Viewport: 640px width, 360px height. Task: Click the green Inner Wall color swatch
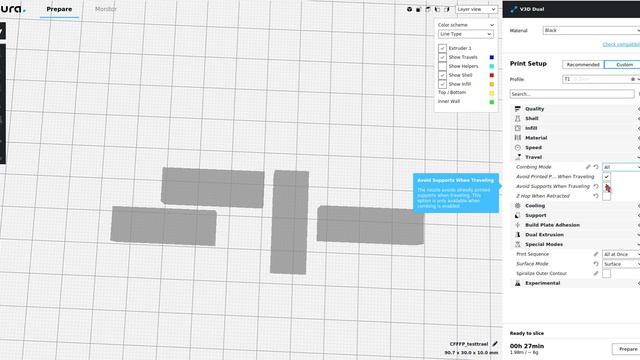[491, 102]
